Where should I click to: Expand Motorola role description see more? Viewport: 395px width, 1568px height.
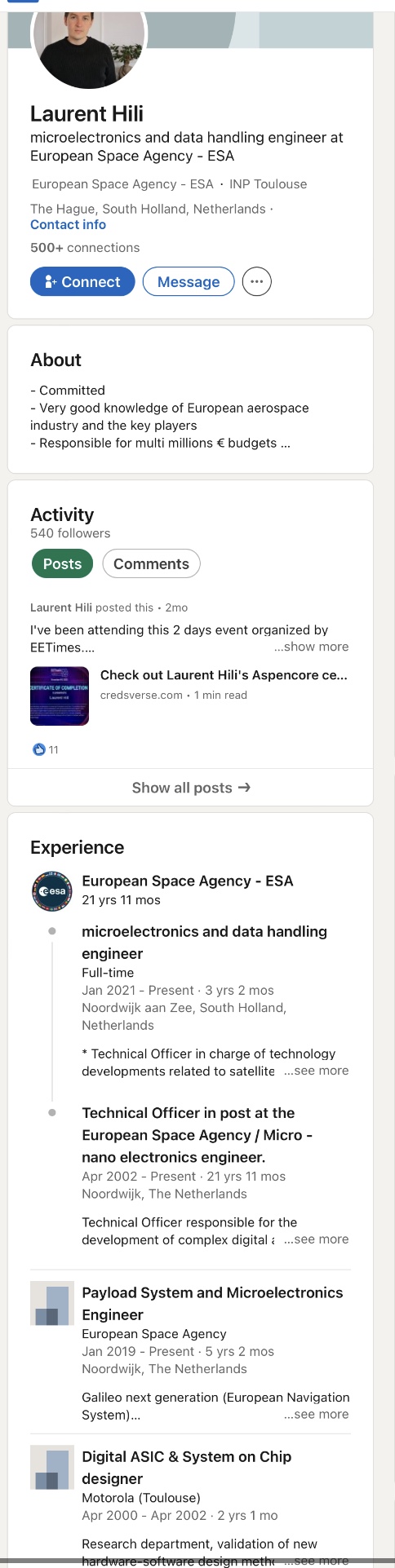[317, 1560]
